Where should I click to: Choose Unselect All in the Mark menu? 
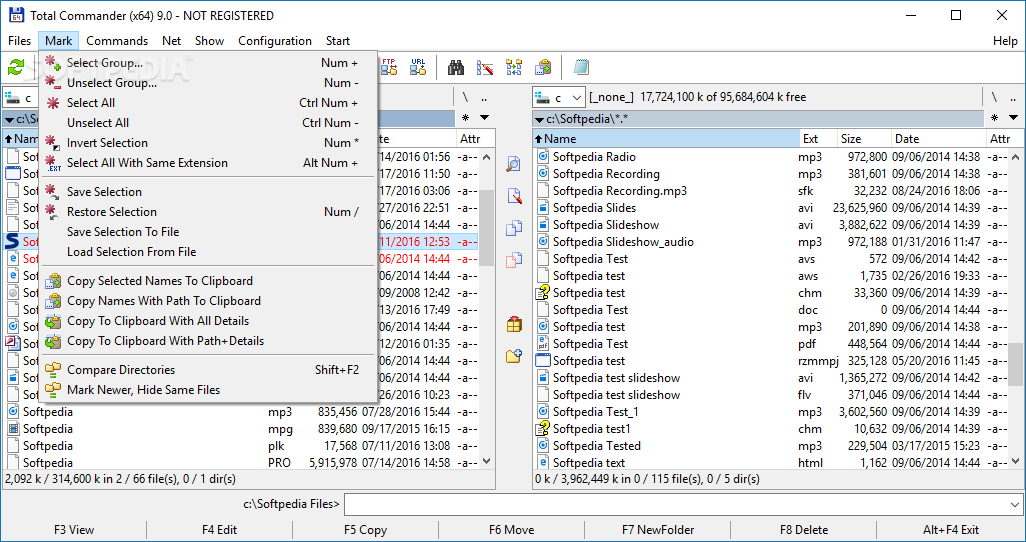click(208, 123)
